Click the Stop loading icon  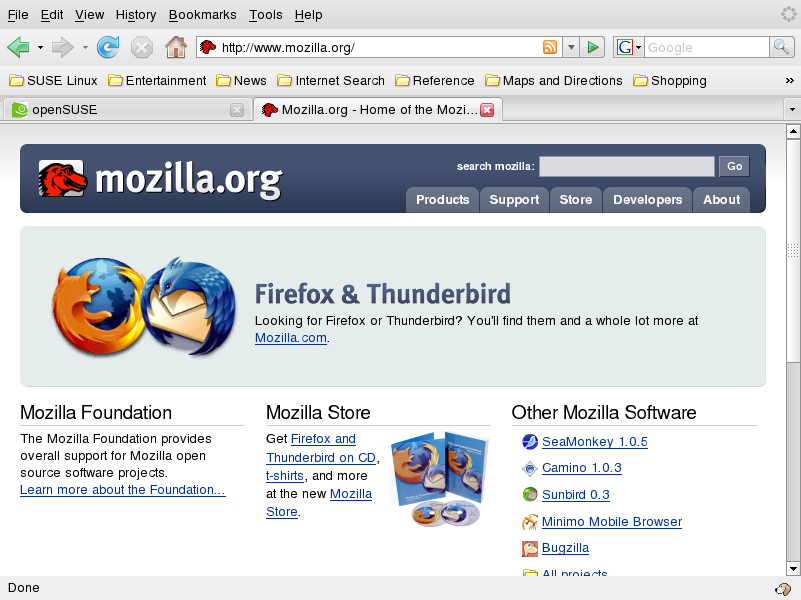coord(142,47)
